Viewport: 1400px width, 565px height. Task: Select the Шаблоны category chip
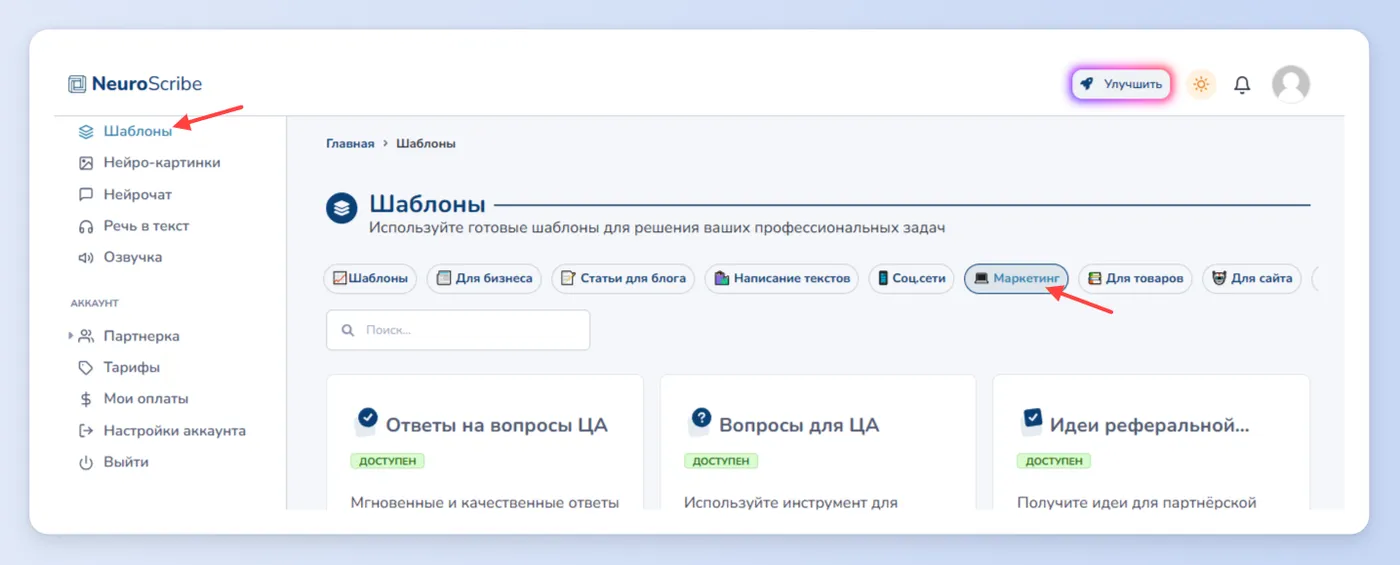point(371,279)
